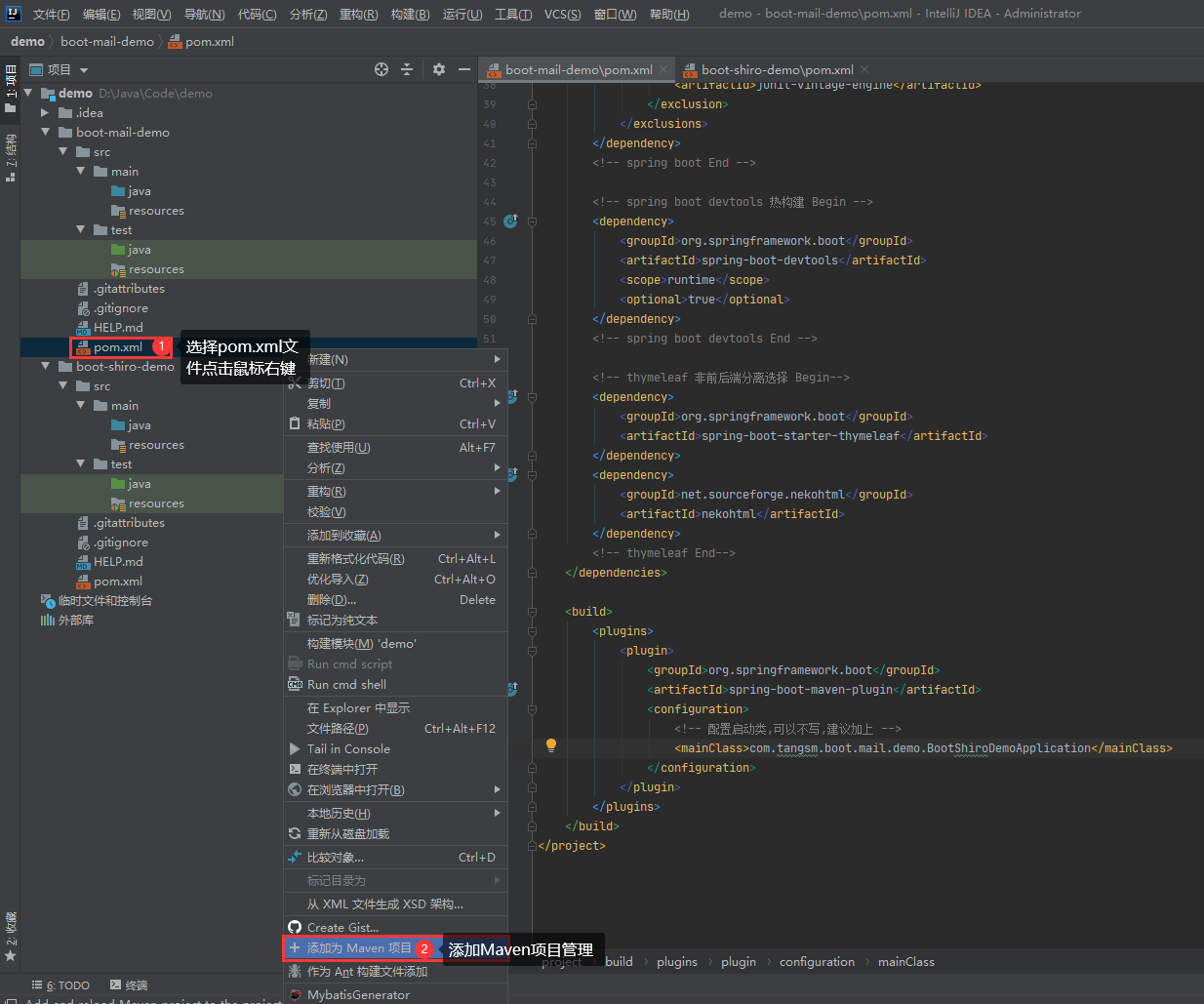Open the terminal tool window button
The width and height of the screenshot is (1204, 1004).
tap(129, 985)
